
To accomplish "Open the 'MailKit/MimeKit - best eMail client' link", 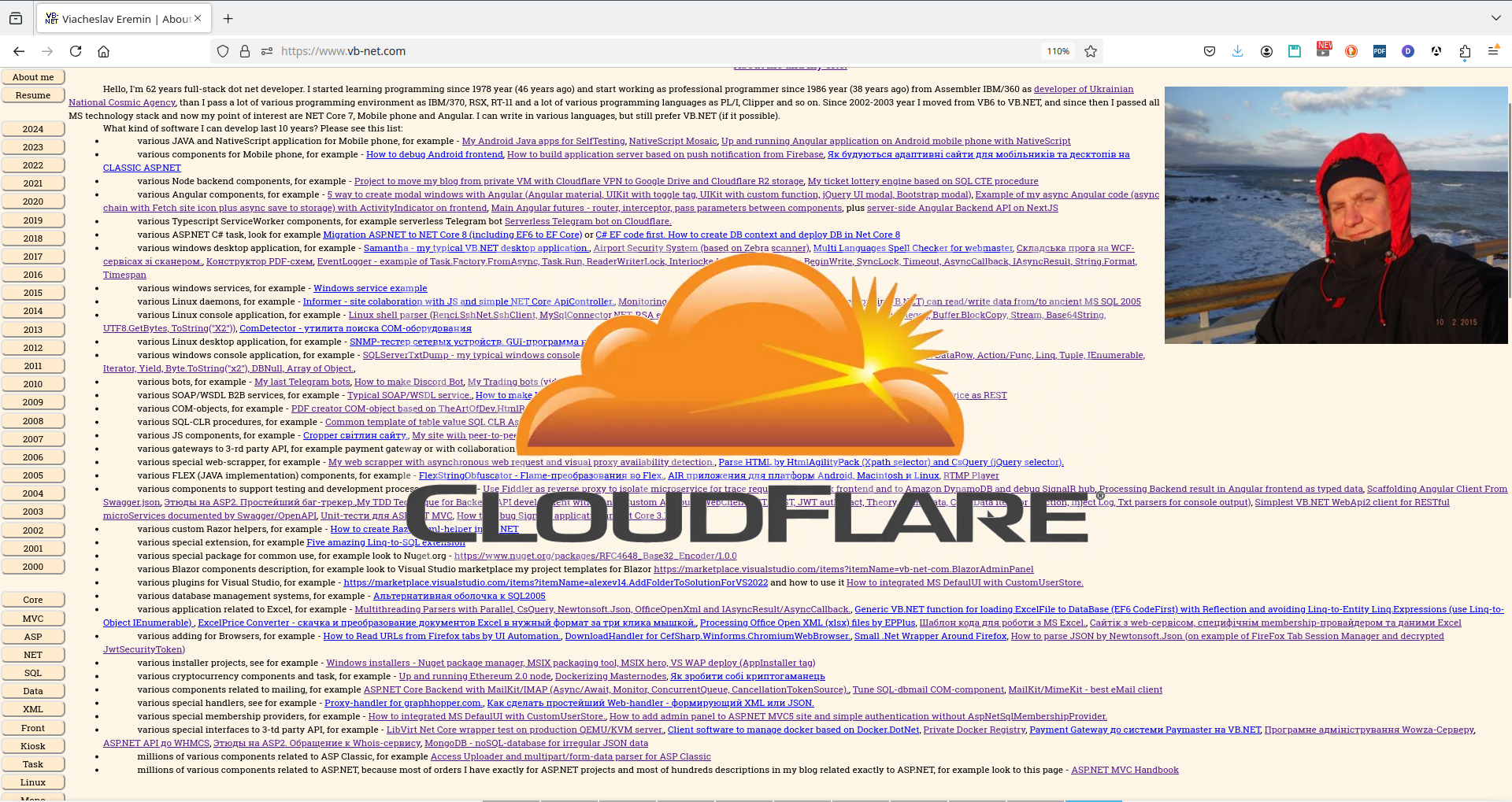I will point(1085,689).
